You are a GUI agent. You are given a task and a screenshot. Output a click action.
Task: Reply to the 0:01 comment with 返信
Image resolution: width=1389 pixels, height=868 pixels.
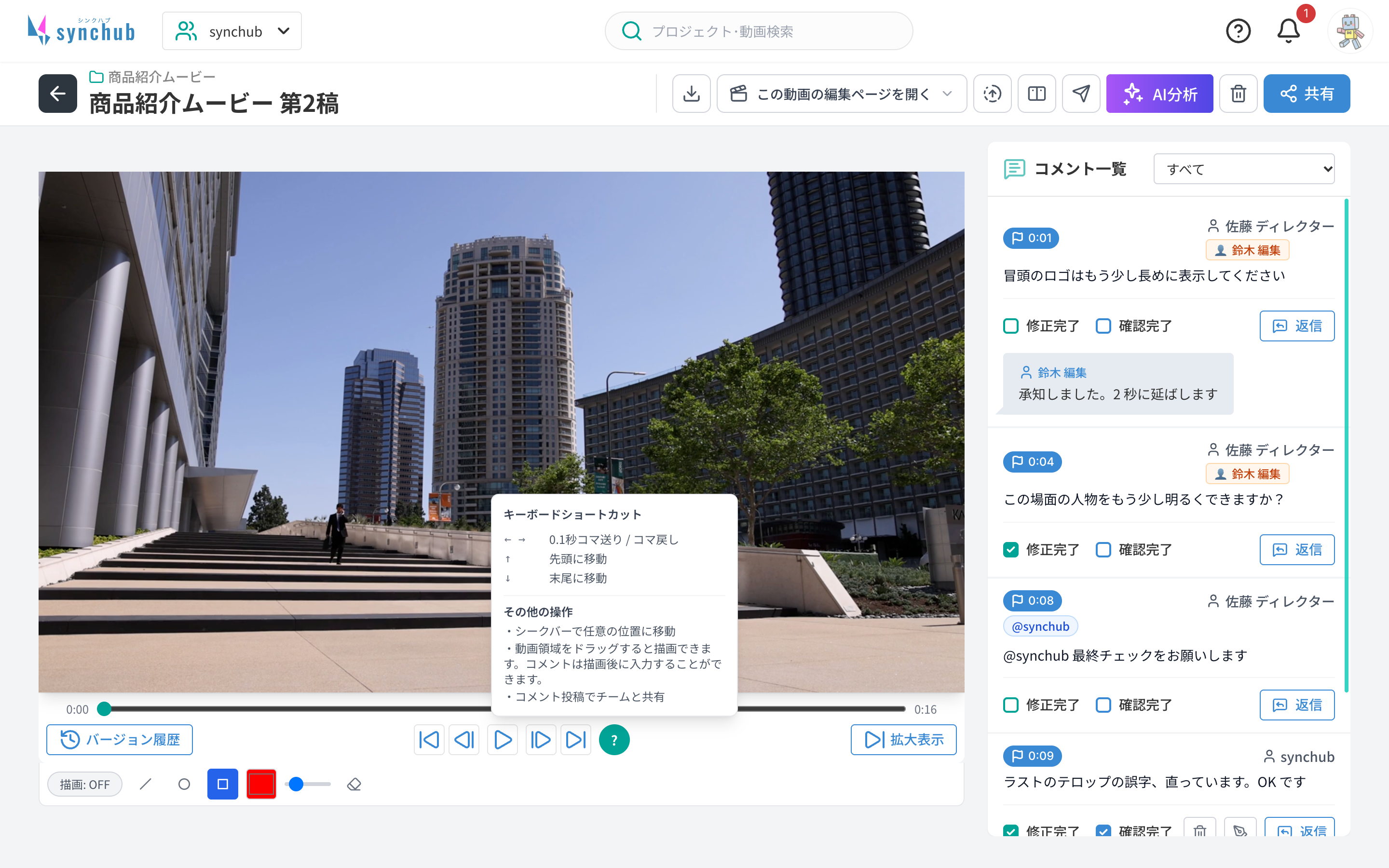[x=1296, y=325]
